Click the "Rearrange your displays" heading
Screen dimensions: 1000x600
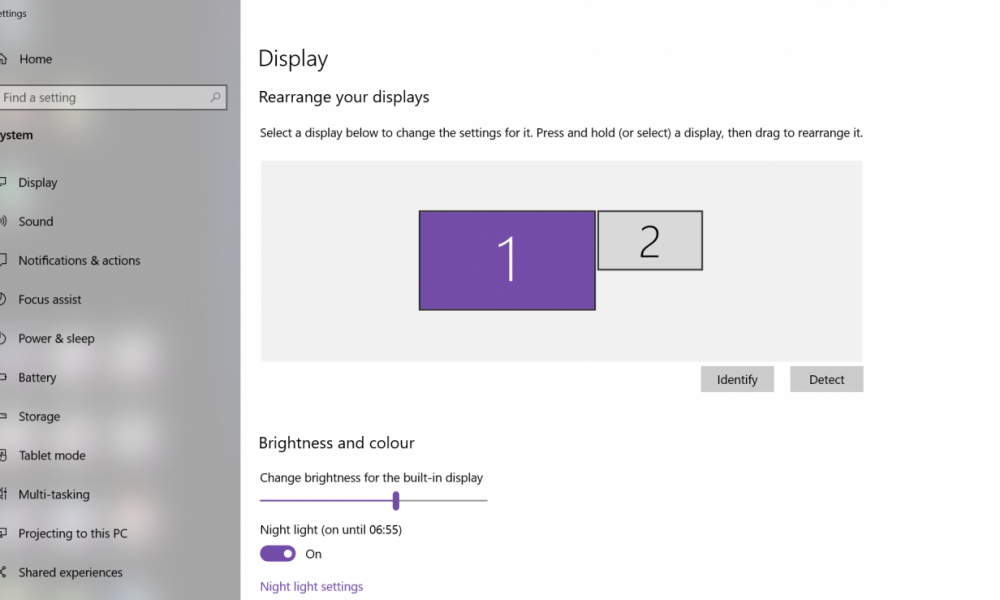pyautogui.click(x=344, y=97)
